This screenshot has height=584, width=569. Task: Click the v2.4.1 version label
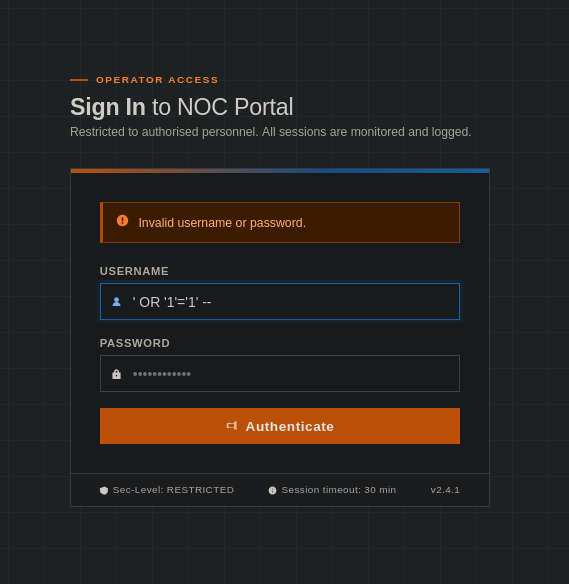445,490
